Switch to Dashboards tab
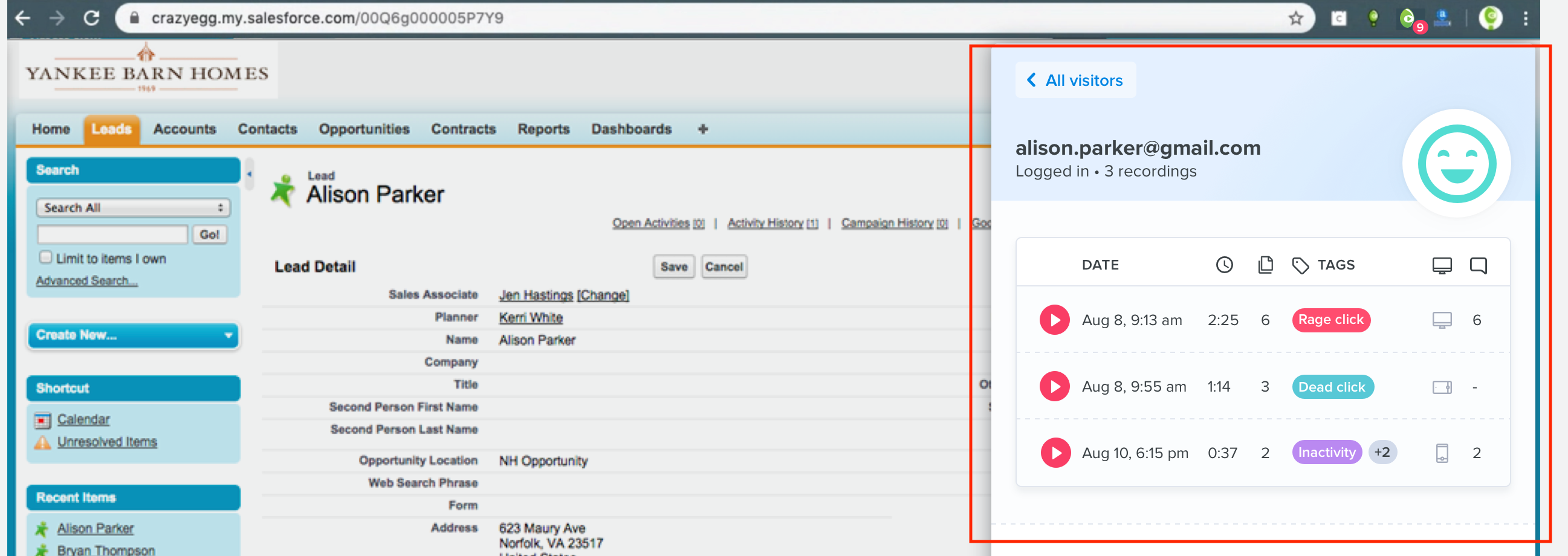The width and height of the screenshot is (1568, 556). click(631, 129)
